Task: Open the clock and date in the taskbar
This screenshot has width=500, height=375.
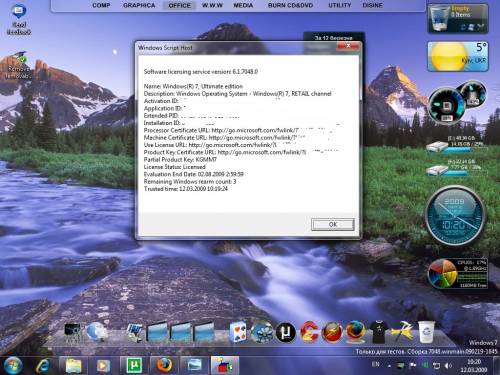Action: click(474, 366)
